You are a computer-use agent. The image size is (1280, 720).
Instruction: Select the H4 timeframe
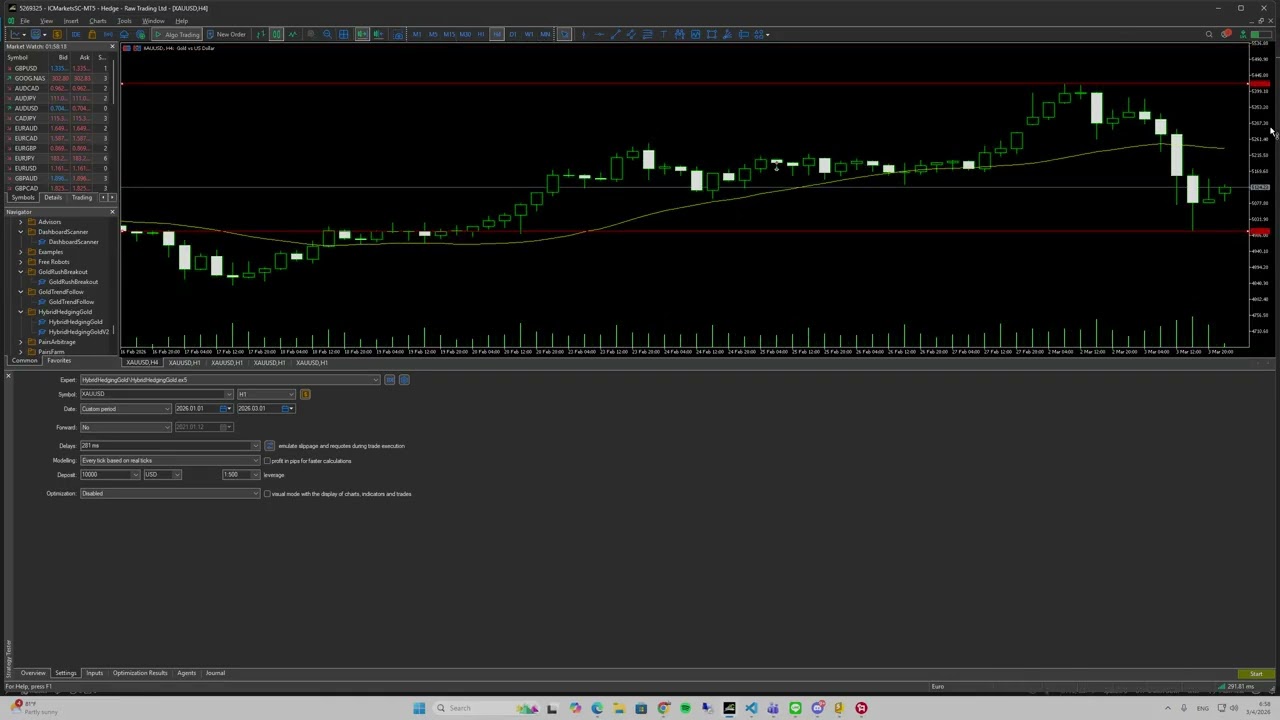[497, 34]
